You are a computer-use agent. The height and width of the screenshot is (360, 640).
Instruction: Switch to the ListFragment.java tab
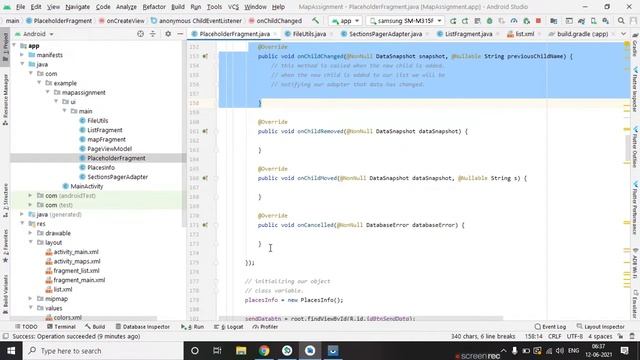coord(468,34)
